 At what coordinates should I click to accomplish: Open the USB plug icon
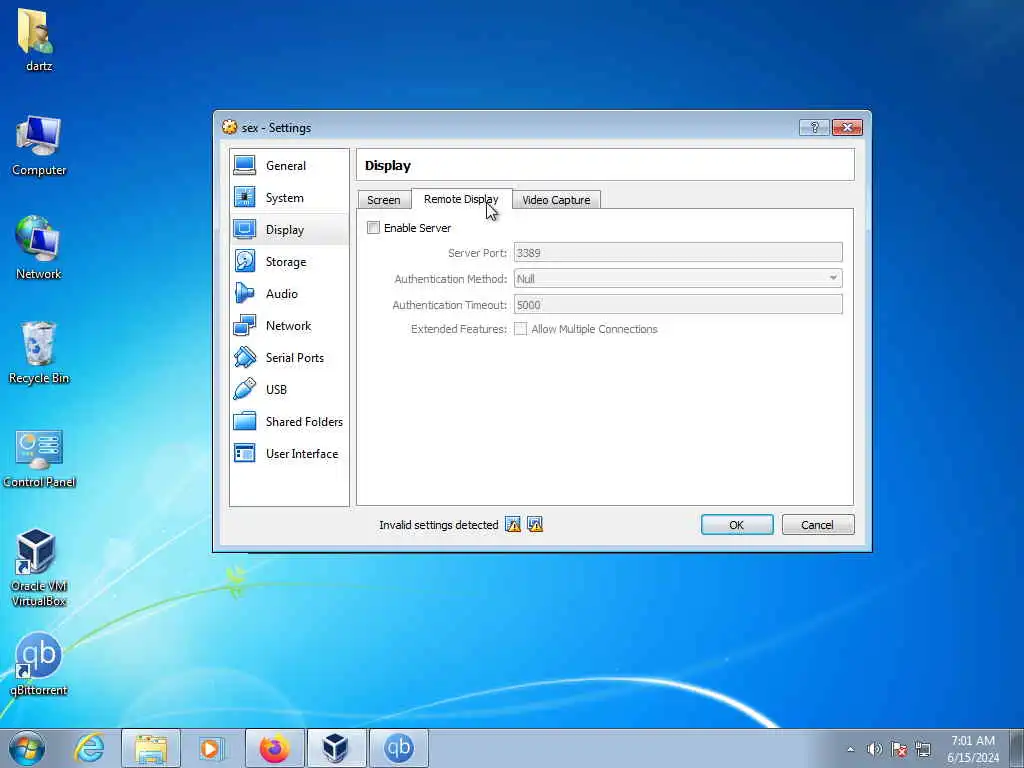245,389
